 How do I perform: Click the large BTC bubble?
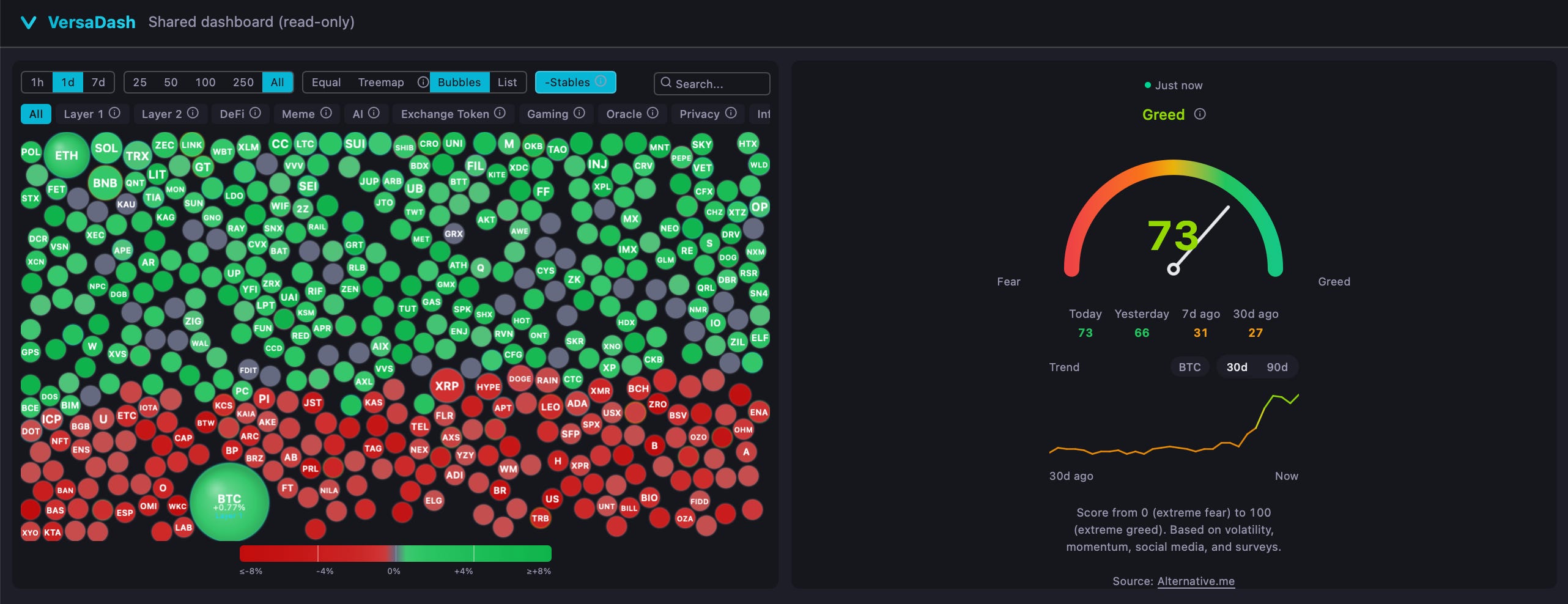pyautogui.click(x=229, y=502)
